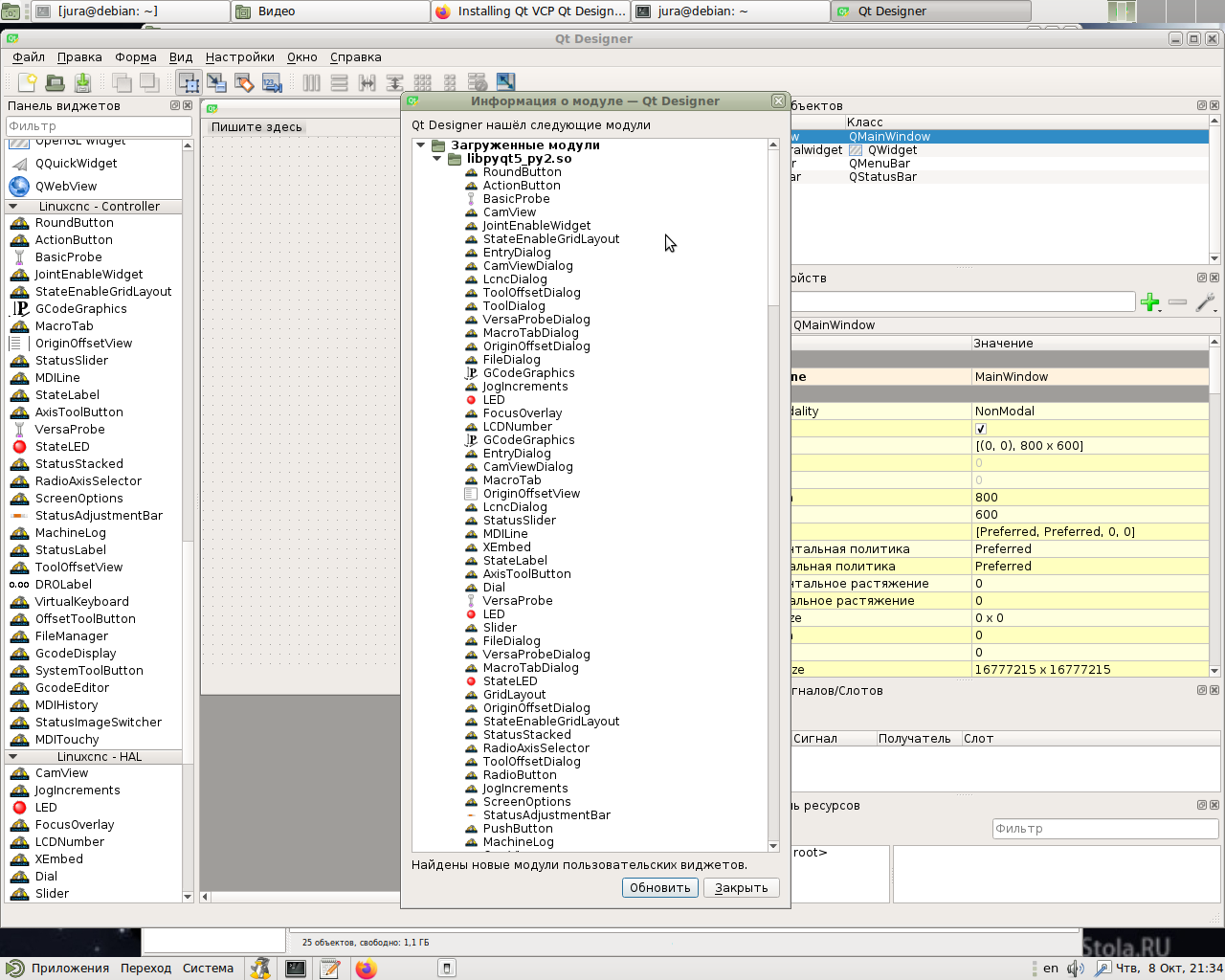Open the Настройки menu
The image size is (1225, 980).
coord(240,57)
